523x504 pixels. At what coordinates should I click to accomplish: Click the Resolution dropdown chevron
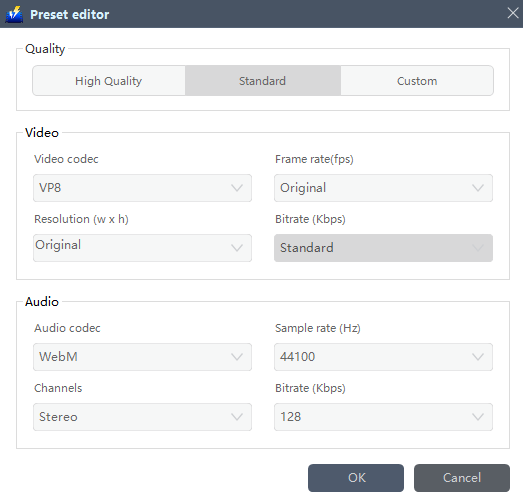point(237,248)
